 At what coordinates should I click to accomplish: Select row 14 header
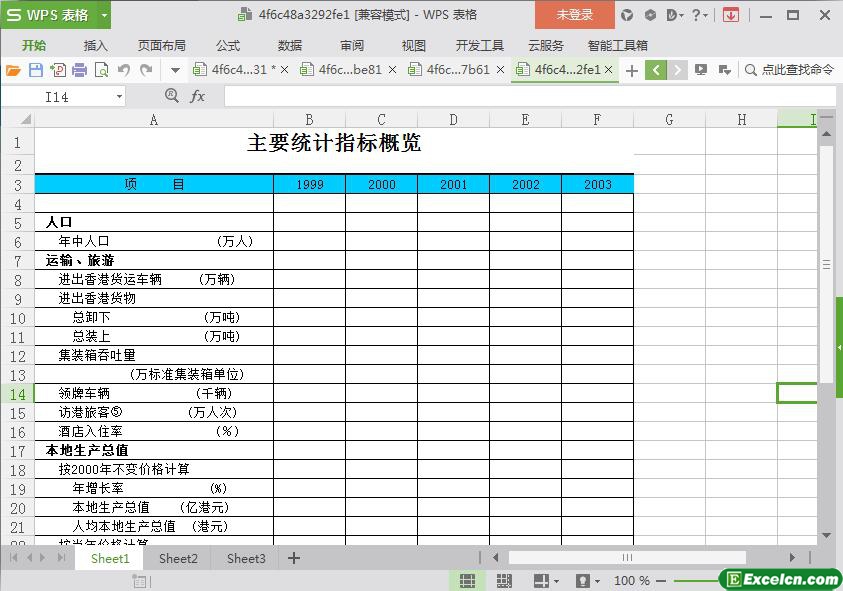coord(18,394)
